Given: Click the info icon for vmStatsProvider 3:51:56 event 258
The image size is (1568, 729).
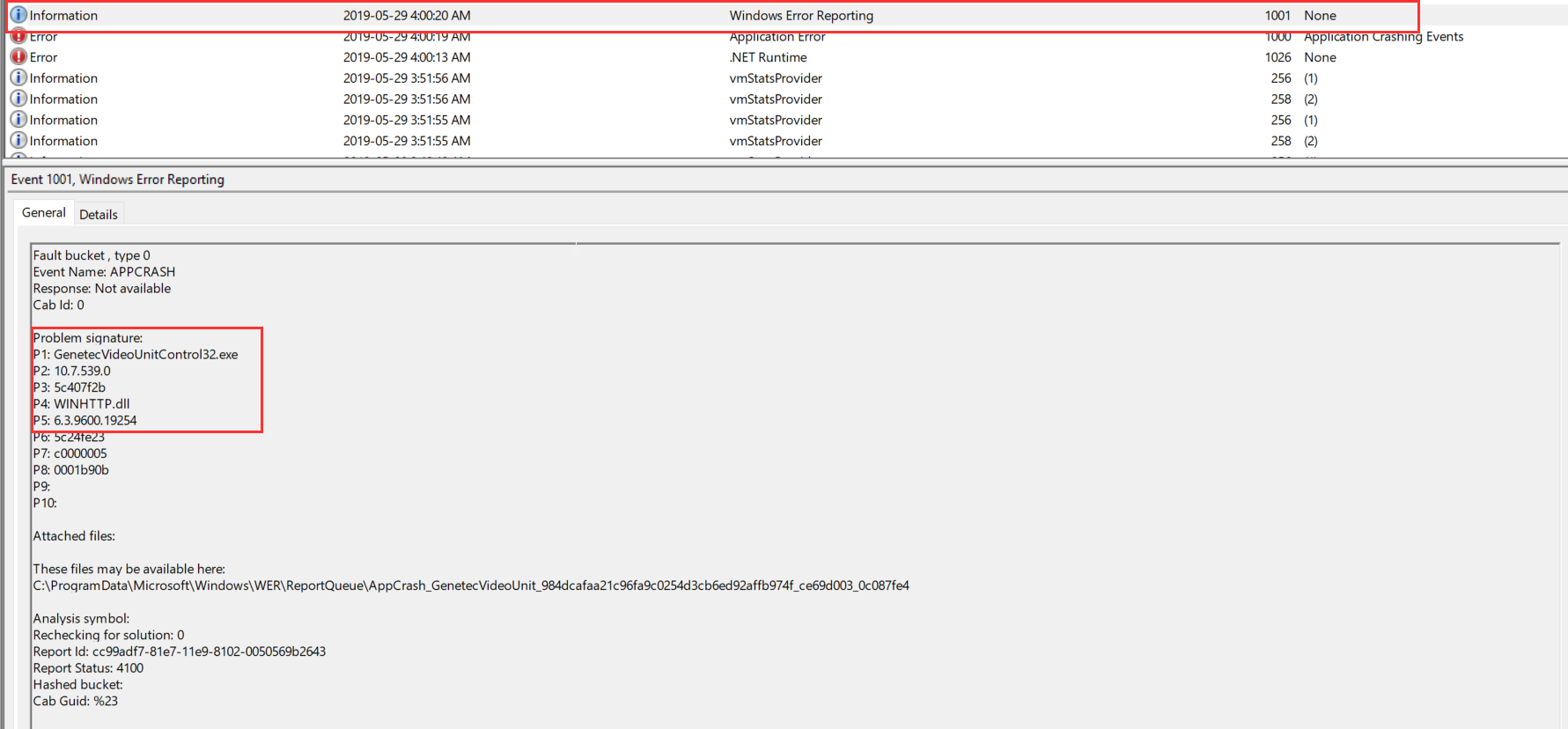Looking at the screenshot, I should pyautogui.click(x=18, y=99).
